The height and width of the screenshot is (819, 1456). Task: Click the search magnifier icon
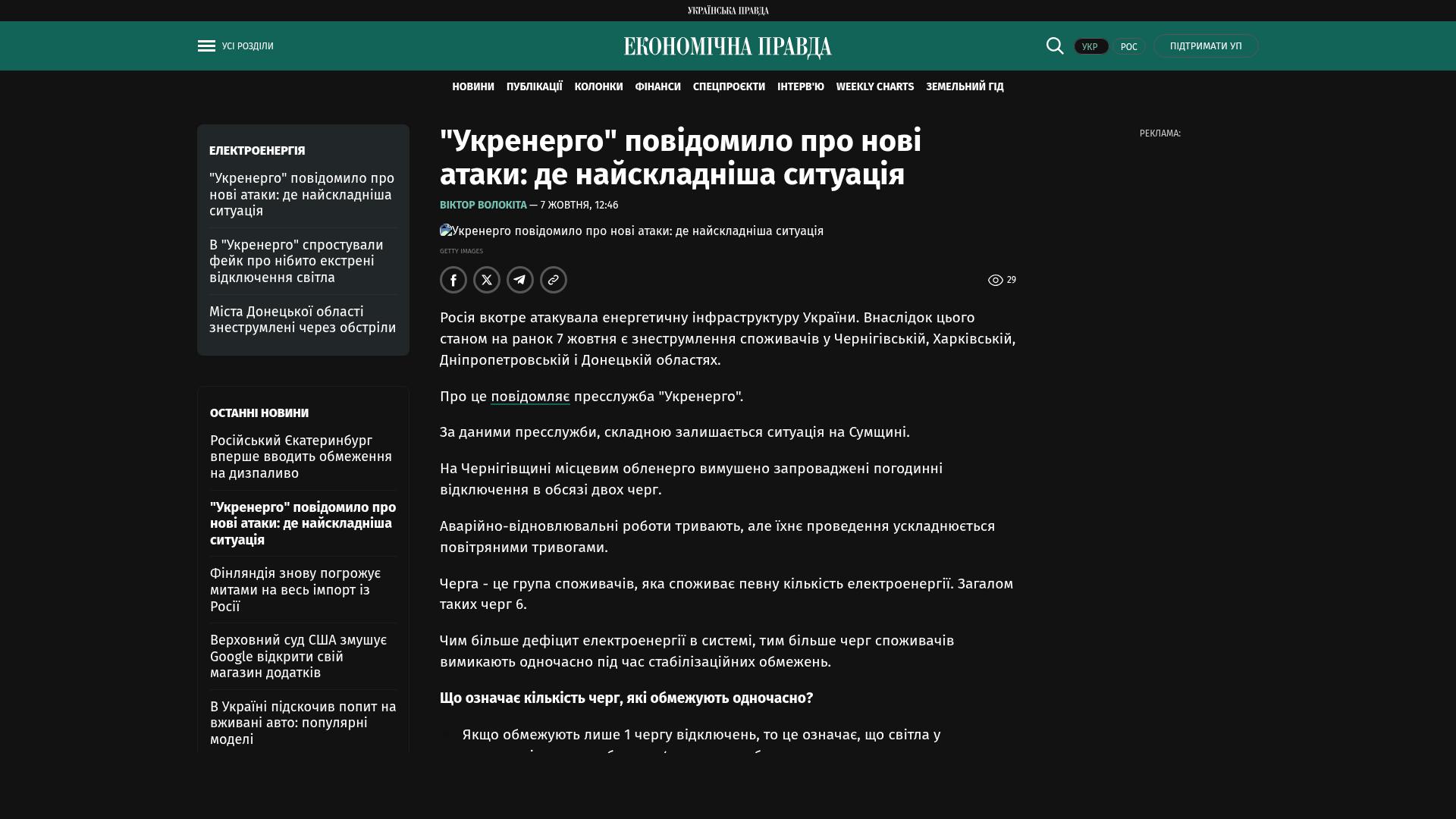[x=1055, y=46]
